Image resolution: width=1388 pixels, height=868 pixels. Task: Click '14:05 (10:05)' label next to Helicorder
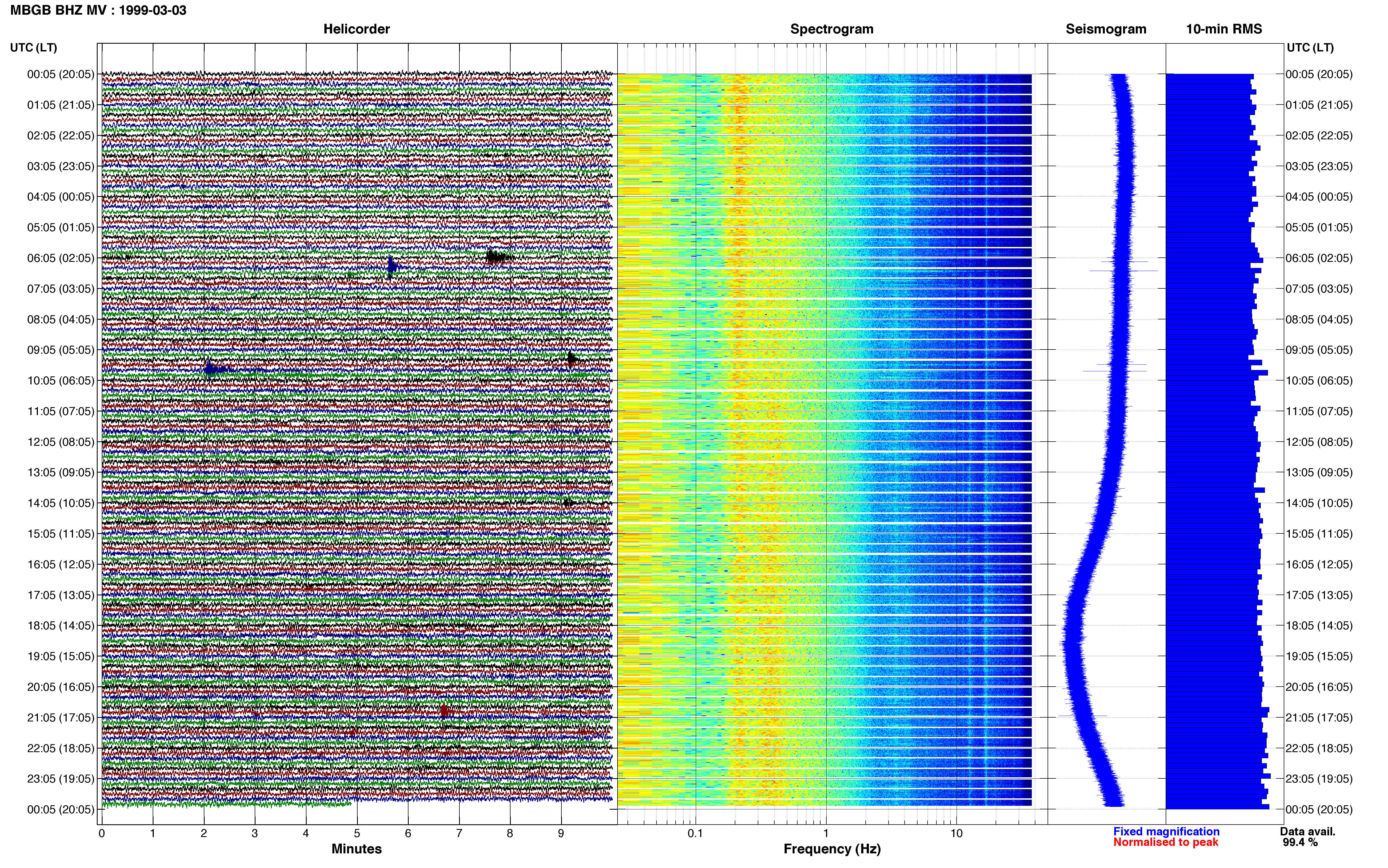[61, 504]
